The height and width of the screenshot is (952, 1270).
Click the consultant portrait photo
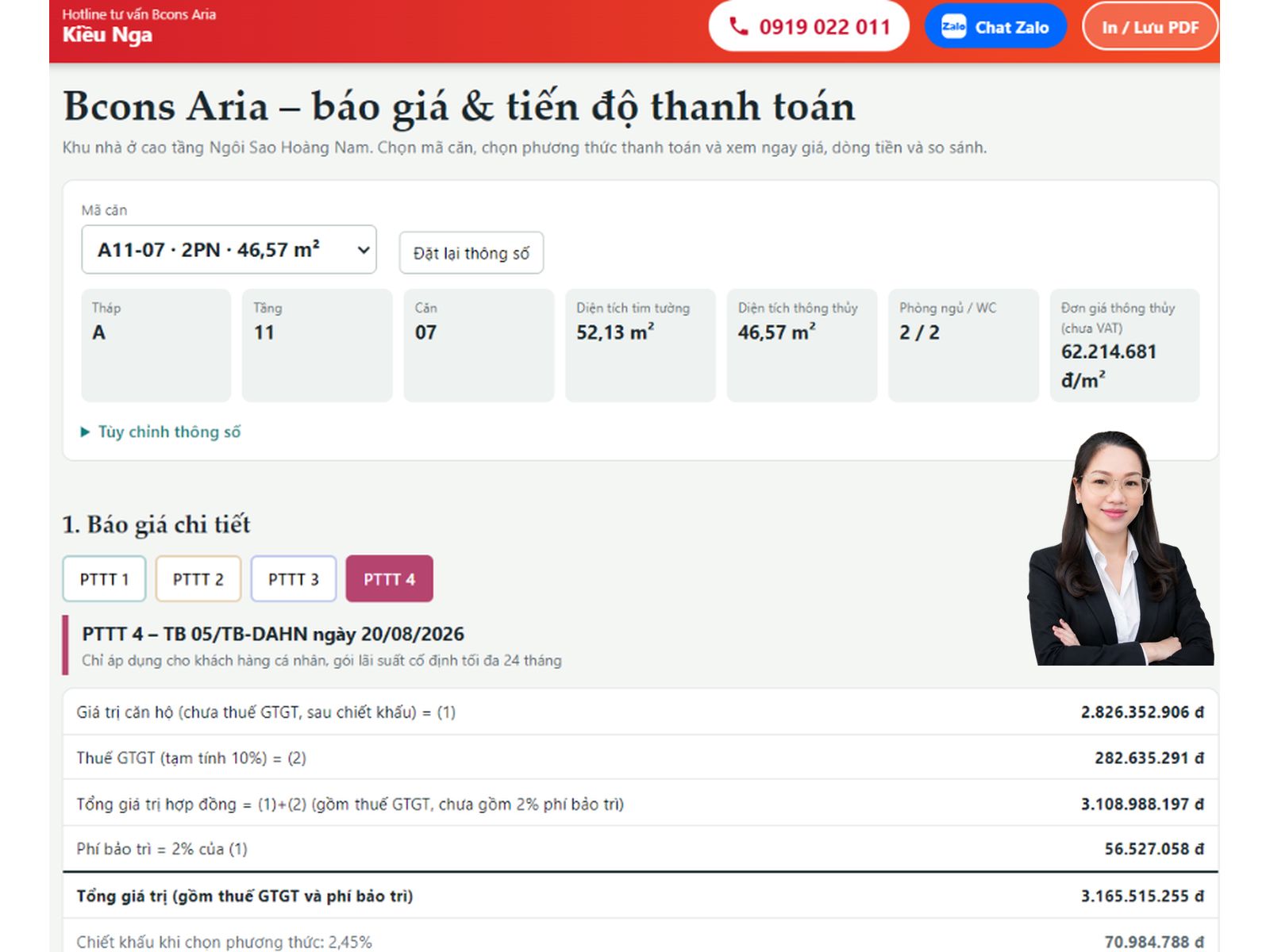click(x=1121, y=548)
